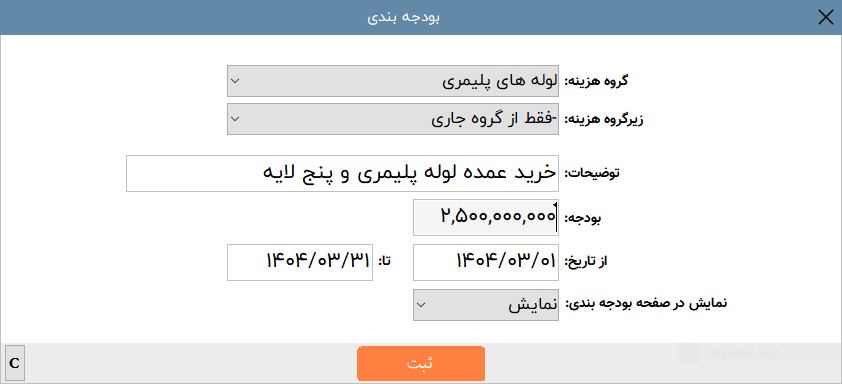Expand the chevron arrow of the نمایش combo box

[422, 305]
